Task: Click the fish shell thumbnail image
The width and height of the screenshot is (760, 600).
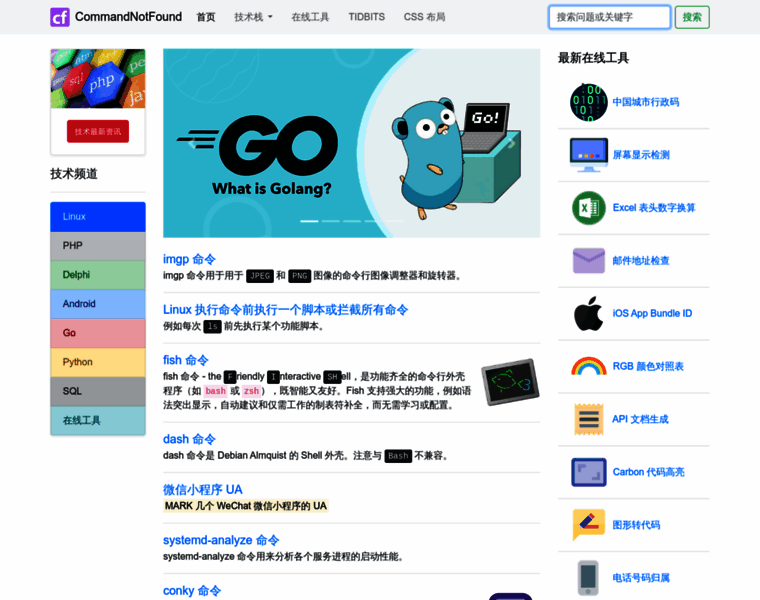Action: (510, 382)
